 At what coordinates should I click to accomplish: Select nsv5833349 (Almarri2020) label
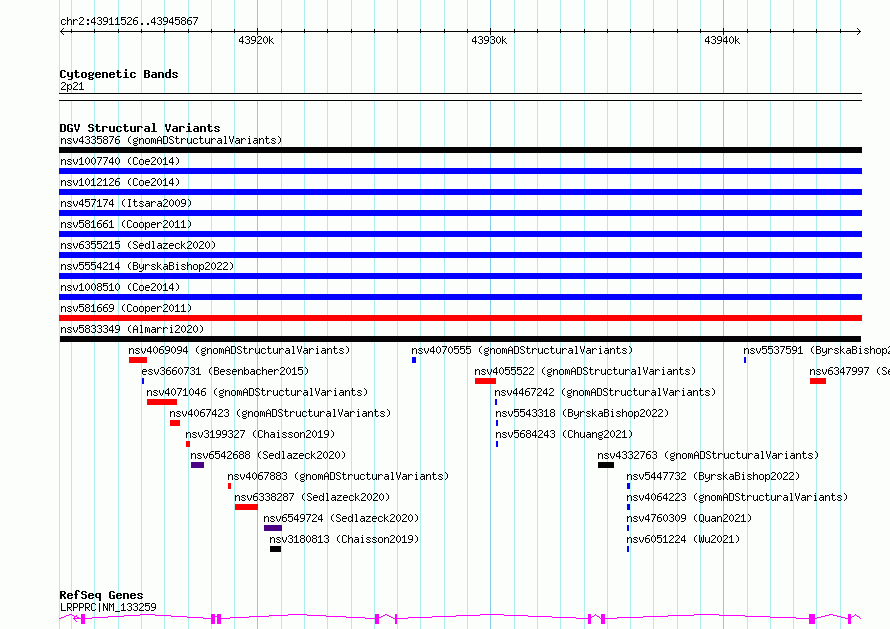click(132, 329)
